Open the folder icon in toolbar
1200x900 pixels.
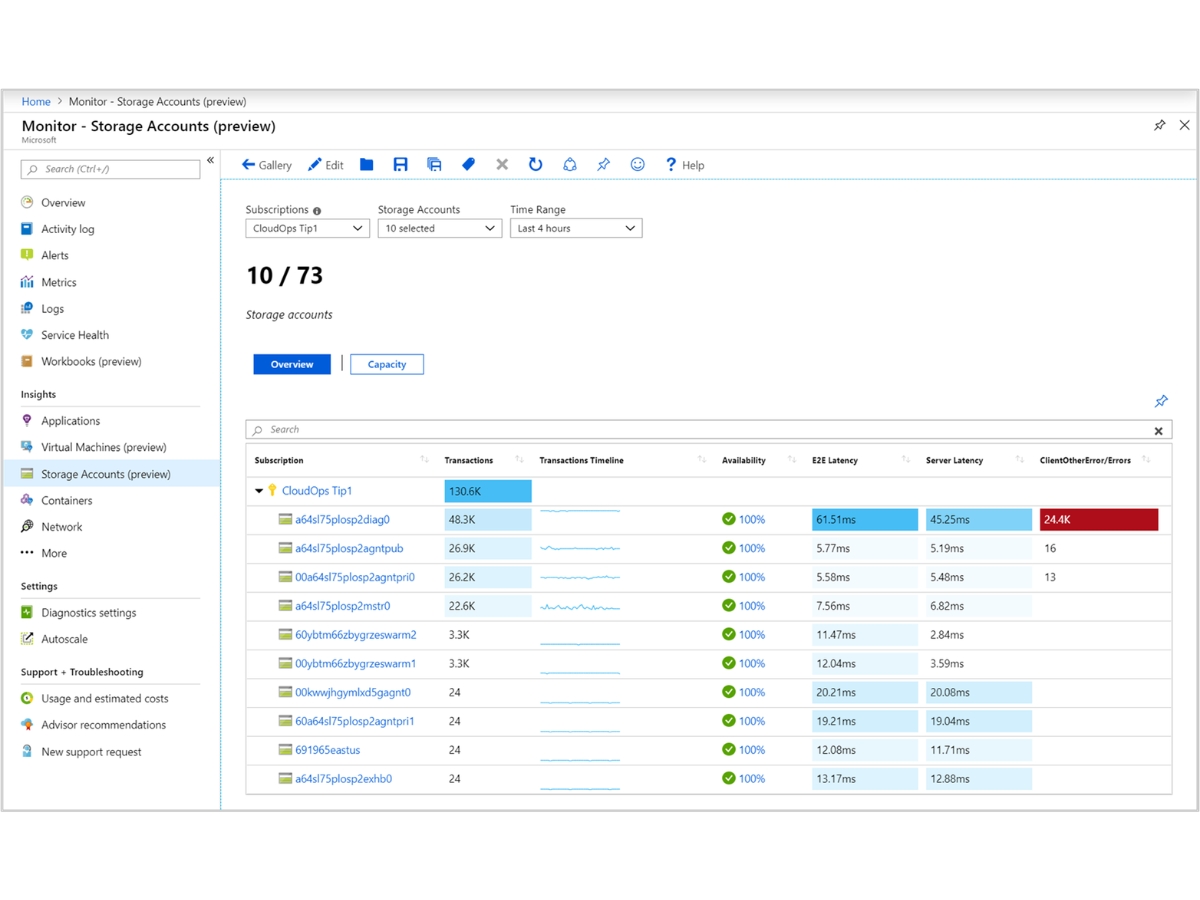point(367,165)
